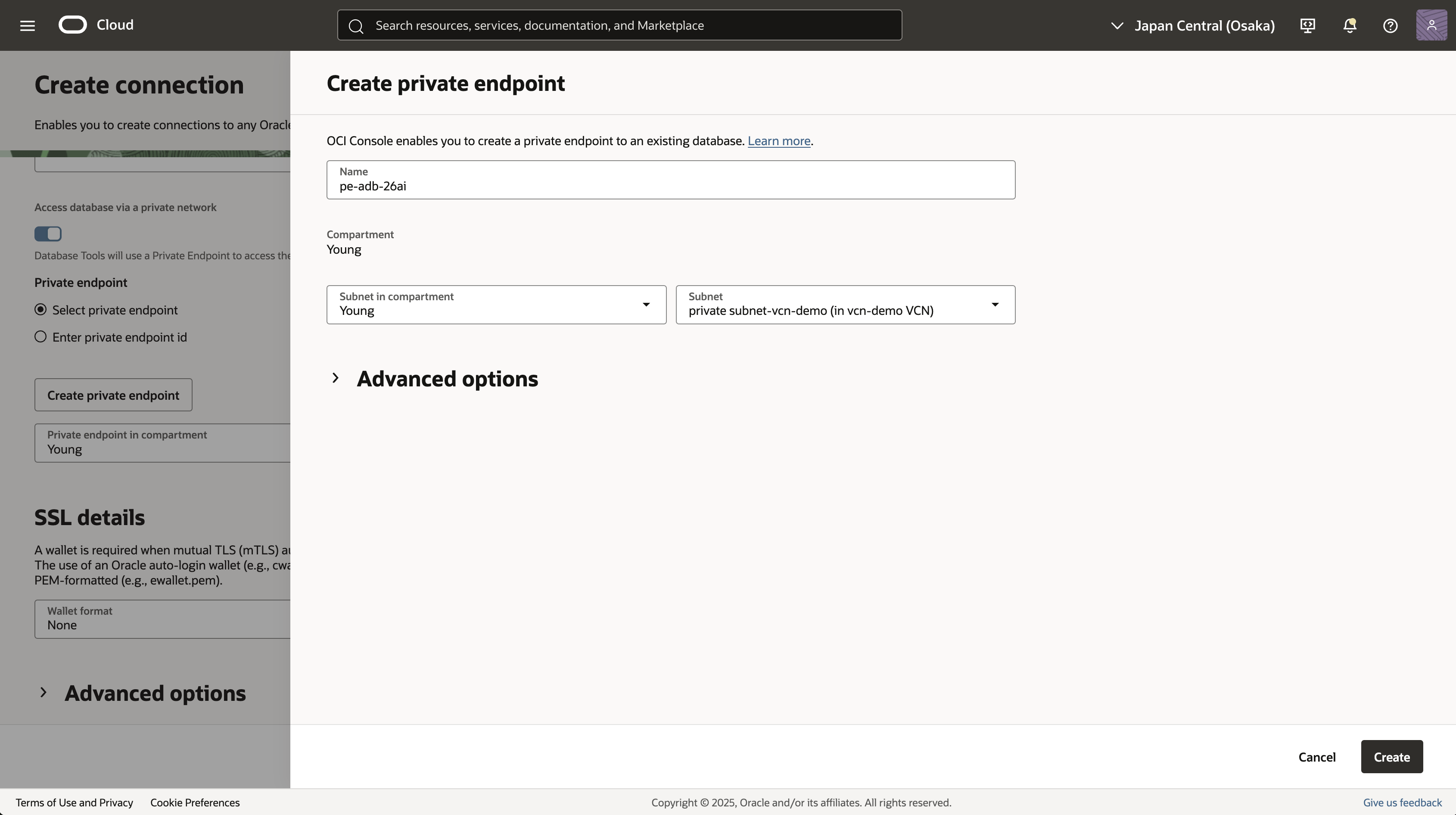Expand Advanced options in the endpoint panel
This screenshot has width=1456, height=815.
(447, 379)
